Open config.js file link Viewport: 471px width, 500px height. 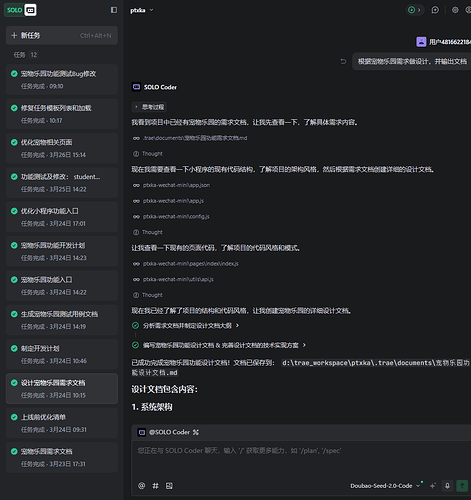[176, 216]
